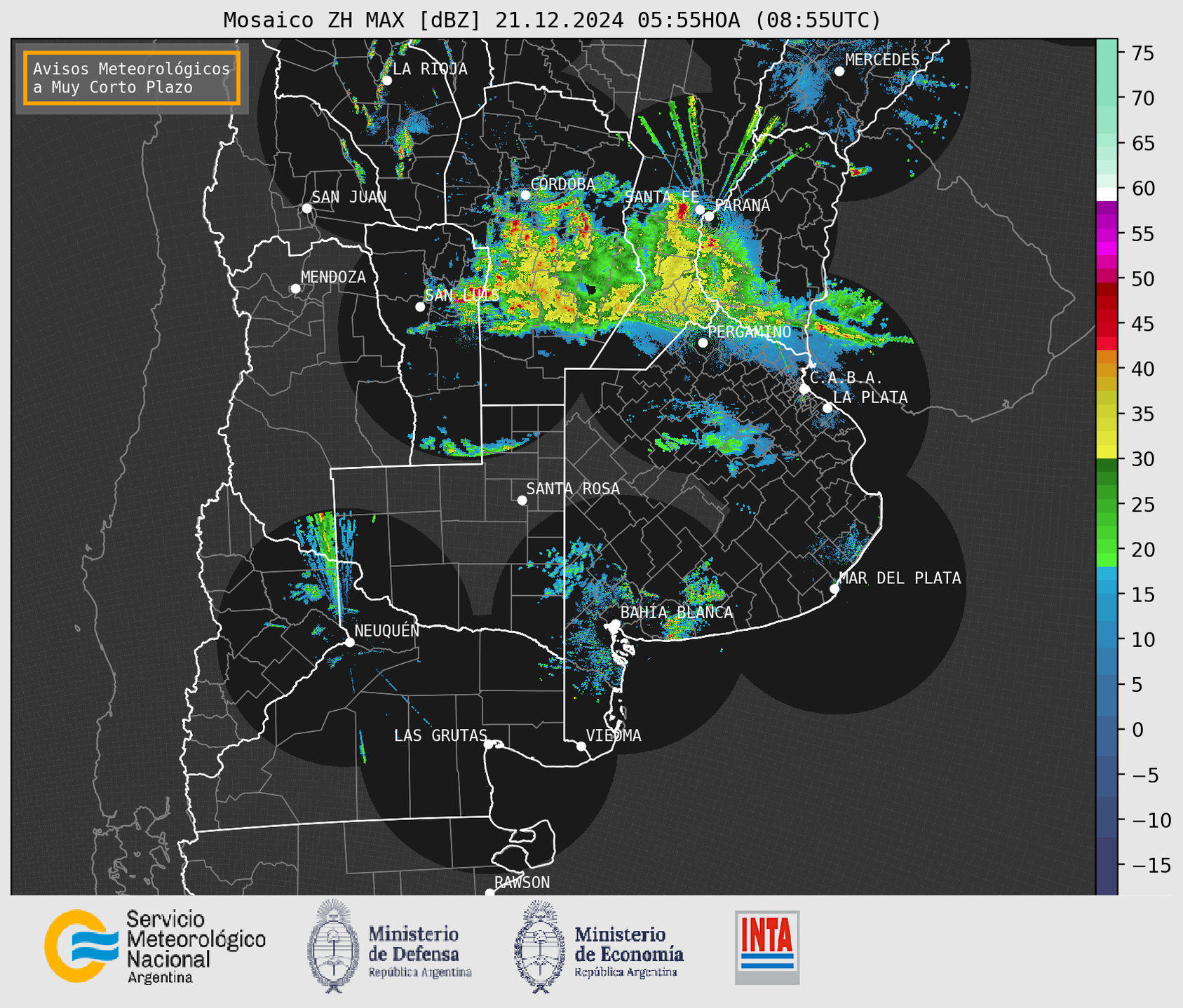
Task: Select the La Plata city marker
Action: click(x=827, y=408)
